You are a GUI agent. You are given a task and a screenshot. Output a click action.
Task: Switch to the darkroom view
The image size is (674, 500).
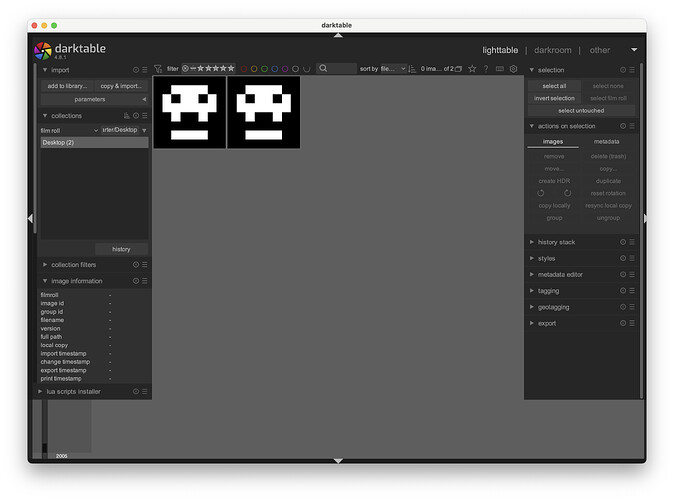tap(553, 50)
